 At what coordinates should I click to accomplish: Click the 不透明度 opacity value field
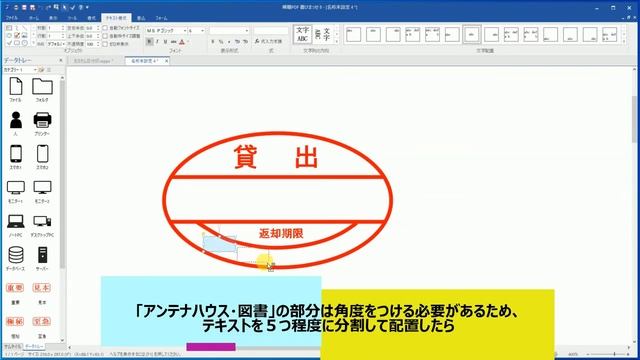click(91, 43)
